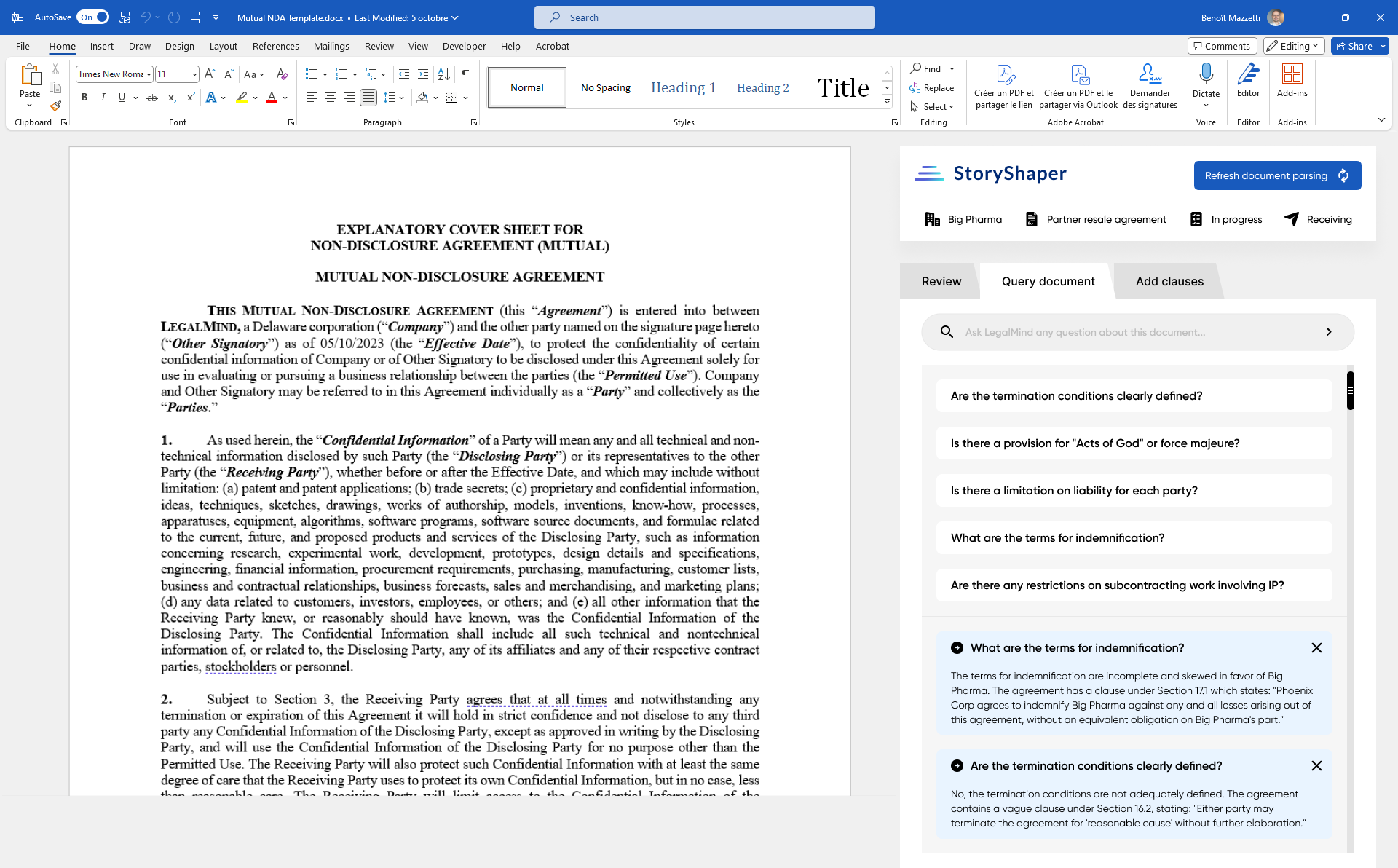This screenshot has width=1398, height=868.
Task: Apply the Heading 1 style
Action: pos(683,87)
